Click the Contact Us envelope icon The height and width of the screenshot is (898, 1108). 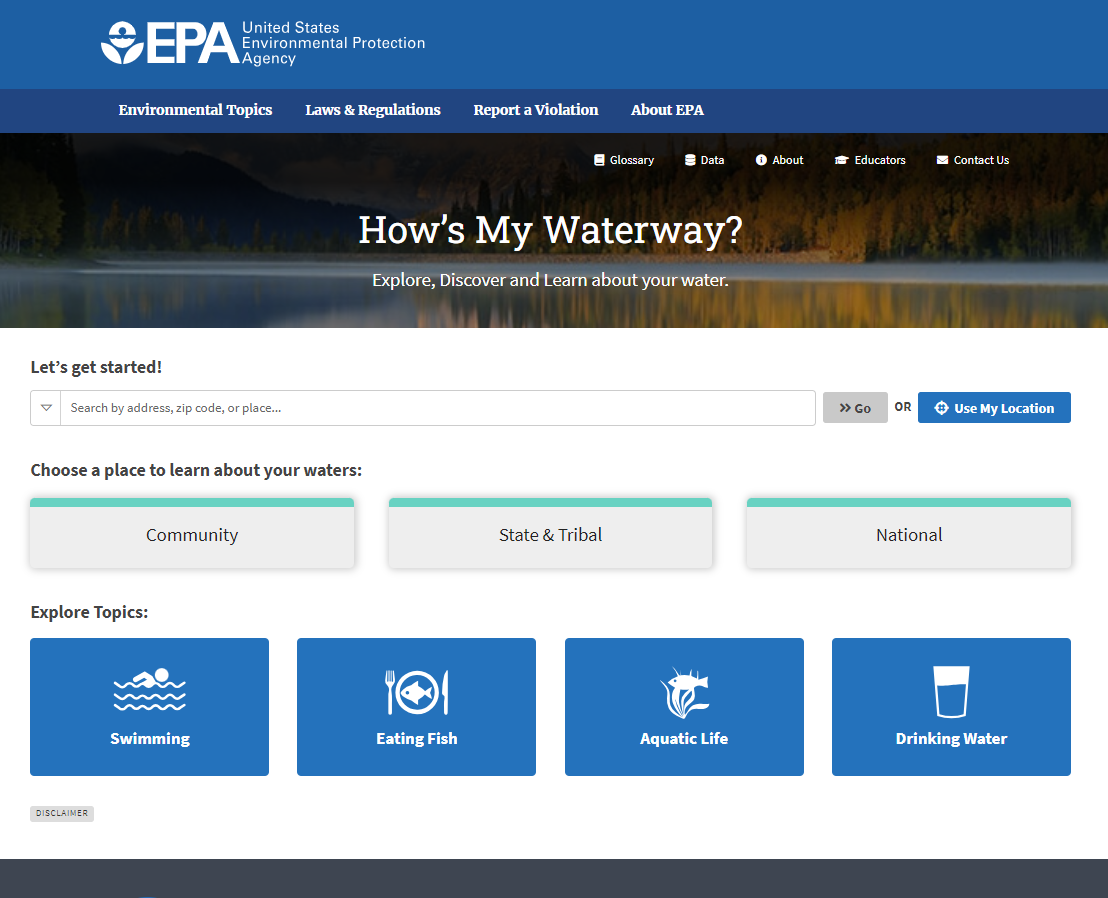tap(943, 160)
